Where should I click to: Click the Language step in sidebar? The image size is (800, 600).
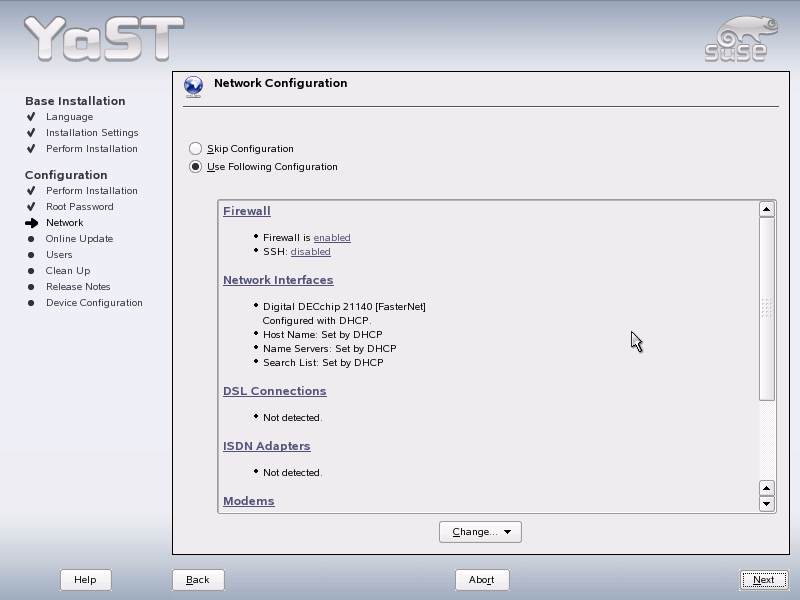pyautogui.click(x=69, y=117)
